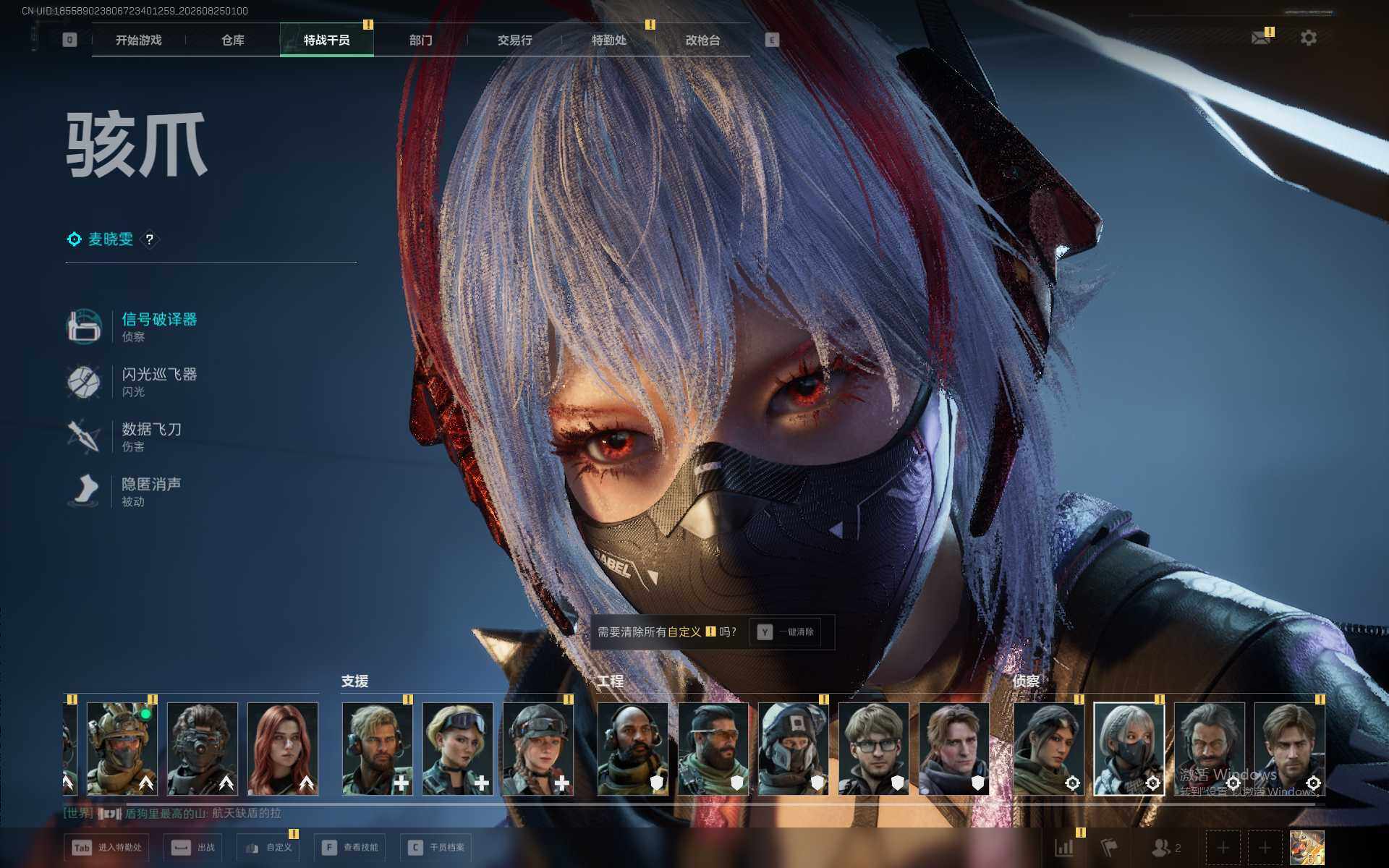Select the silver-haired masked recon operator
Viewport: 1389px width, 868px height.
coord(1129,749)
